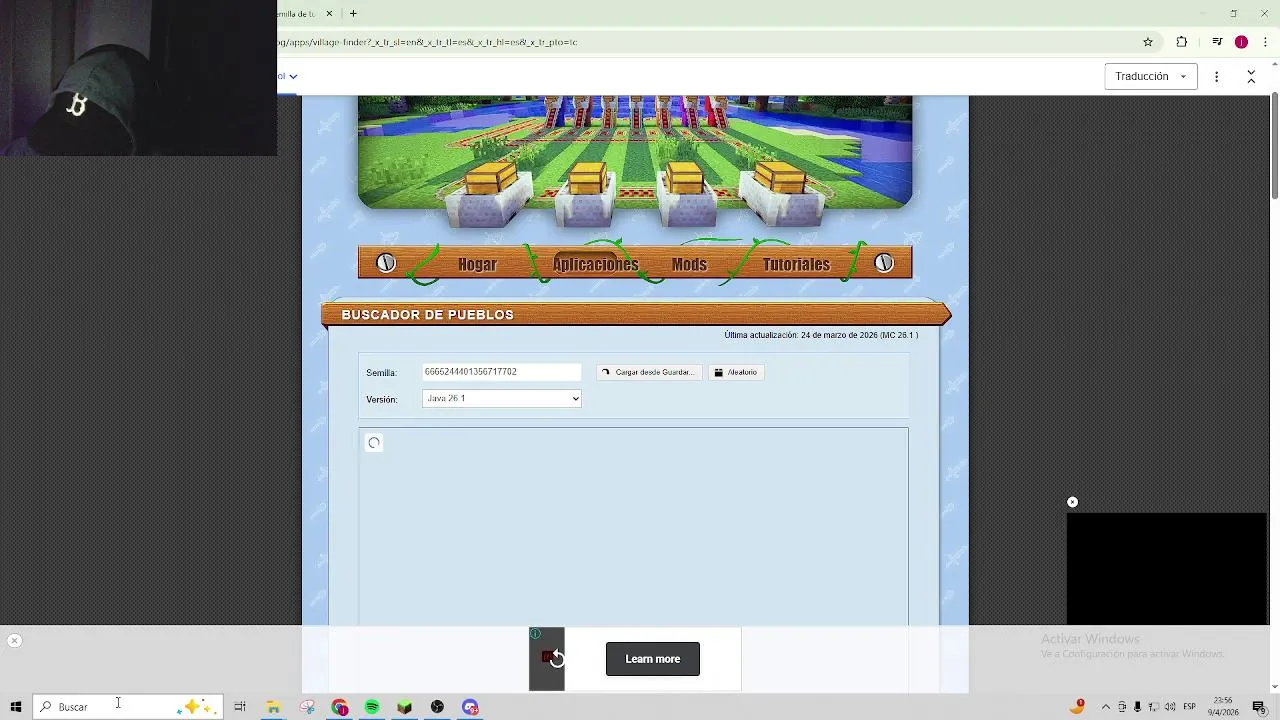This screenshot has width=1280, height=720.
Task: Open the Mods menu item
Action: (689, 264)
